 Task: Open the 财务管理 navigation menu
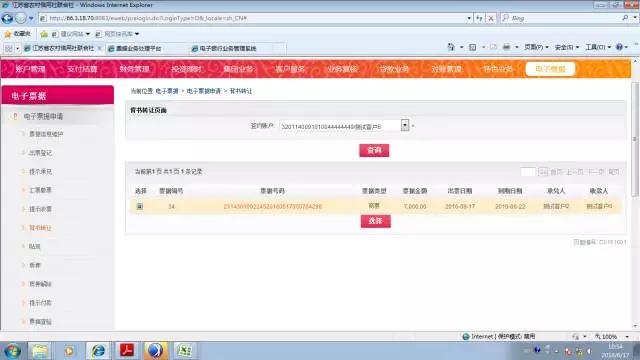(x=134, y=69)
